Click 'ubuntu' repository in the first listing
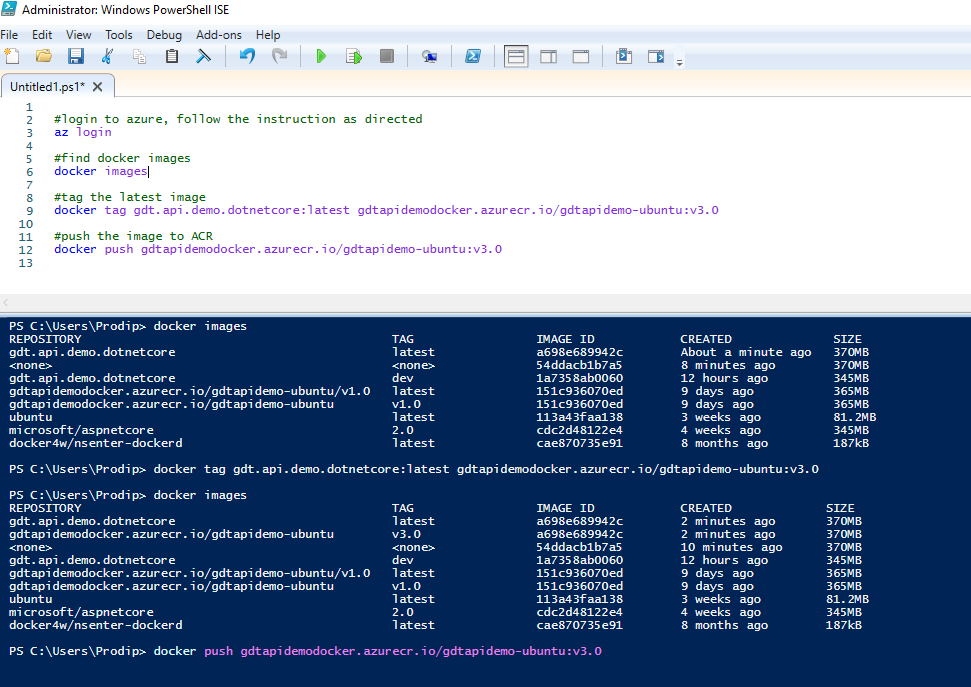This screenshot has width=971, height=687. pyautogui.click(x=30, y=417)
